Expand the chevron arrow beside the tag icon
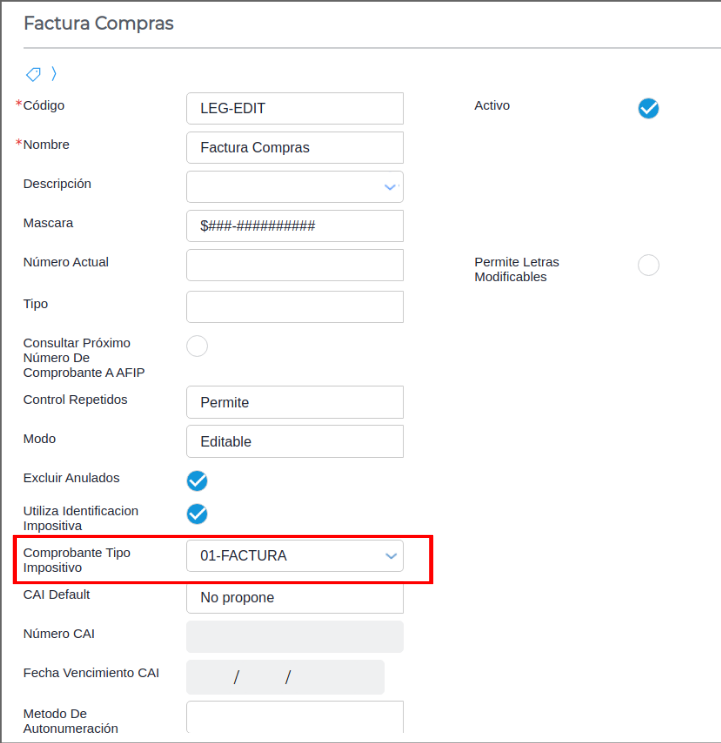The image size is (721, 743). [x=54, y=74]
